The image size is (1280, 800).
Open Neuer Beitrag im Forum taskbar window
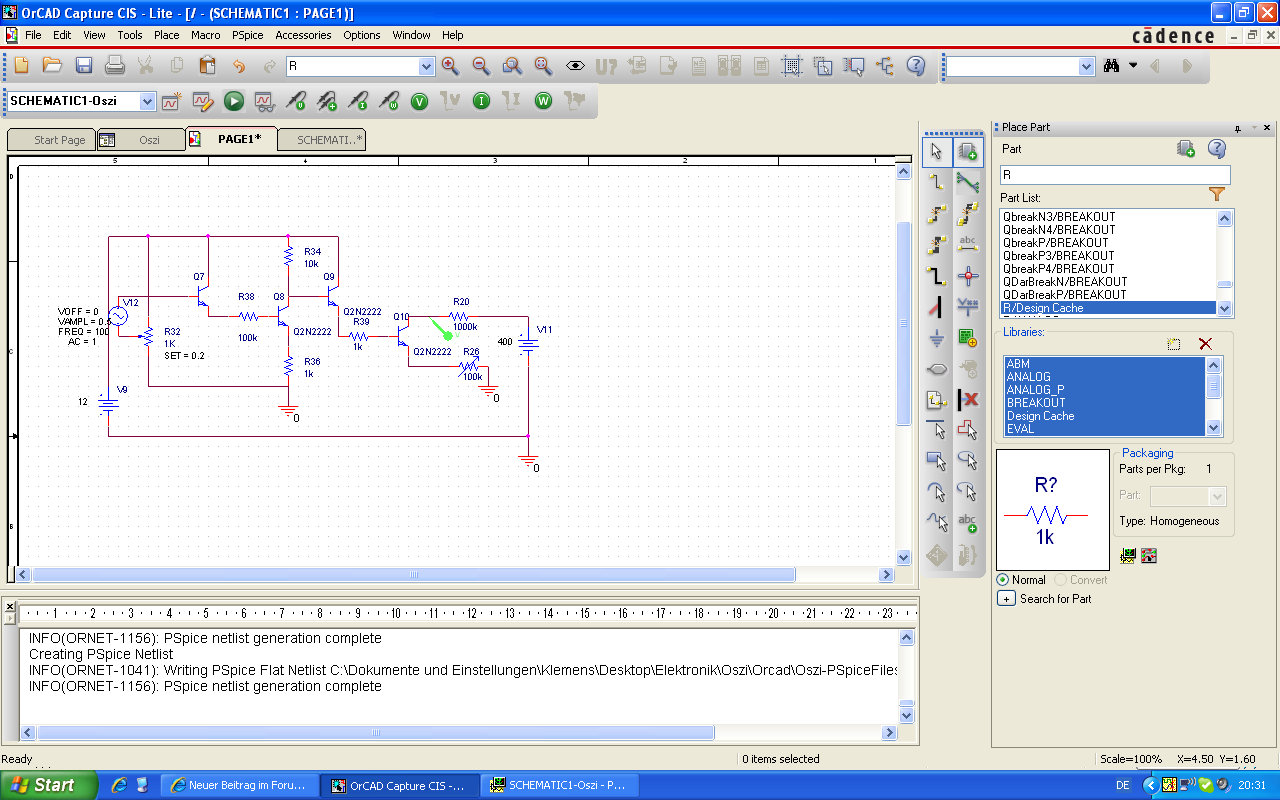point(240,785)
